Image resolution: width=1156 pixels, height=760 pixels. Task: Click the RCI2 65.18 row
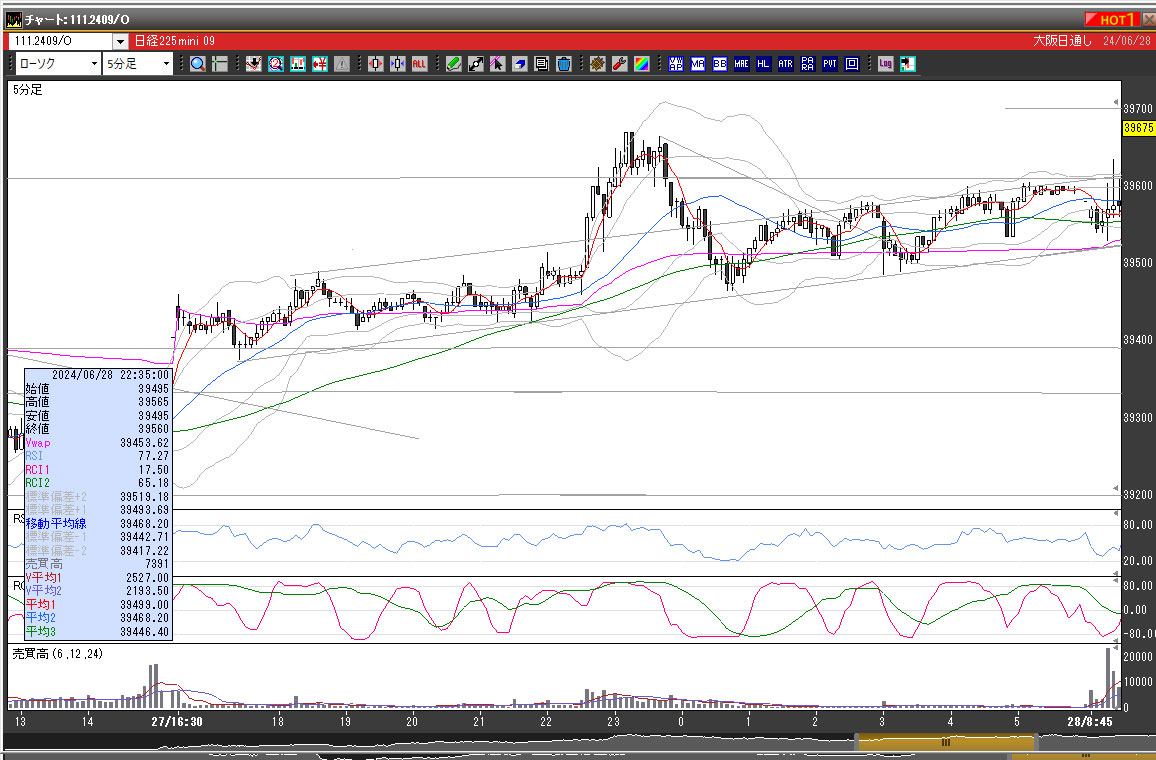pos(97,483)
